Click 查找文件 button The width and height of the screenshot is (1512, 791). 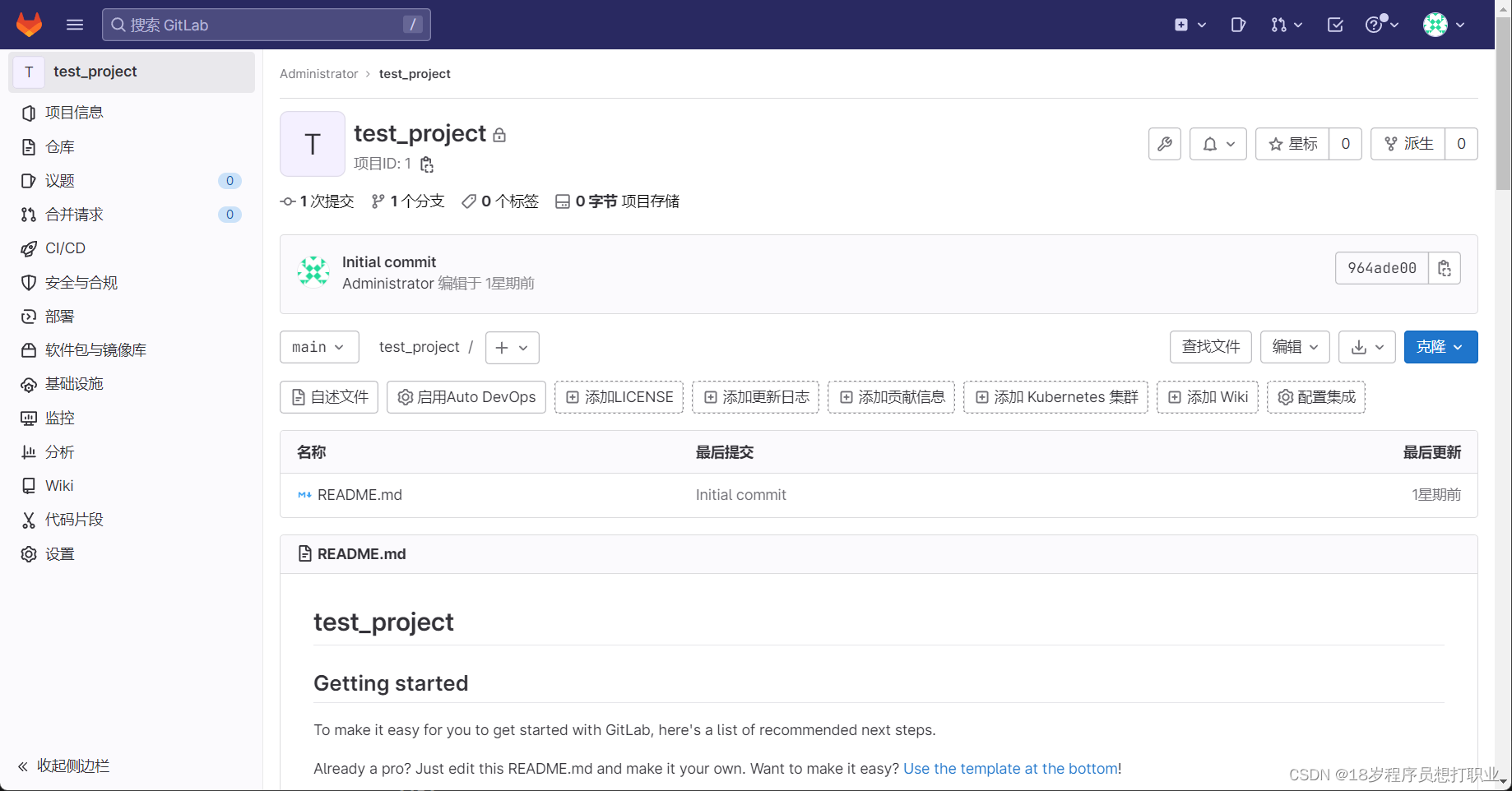click(1211, 347)
